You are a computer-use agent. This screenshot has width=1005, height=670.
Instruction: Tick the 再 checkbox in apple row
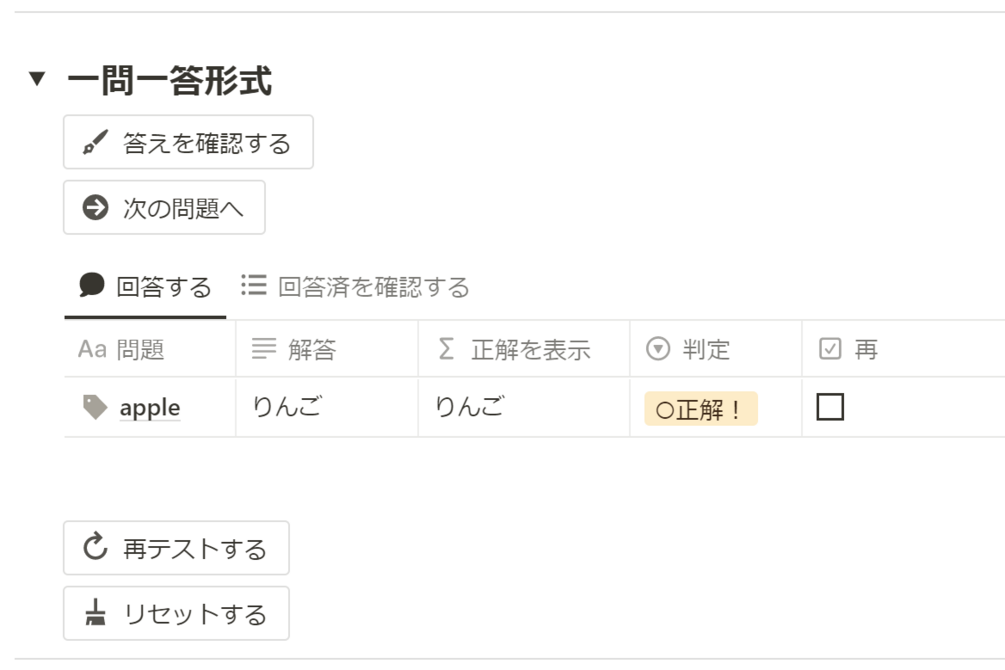pos(830,407)
